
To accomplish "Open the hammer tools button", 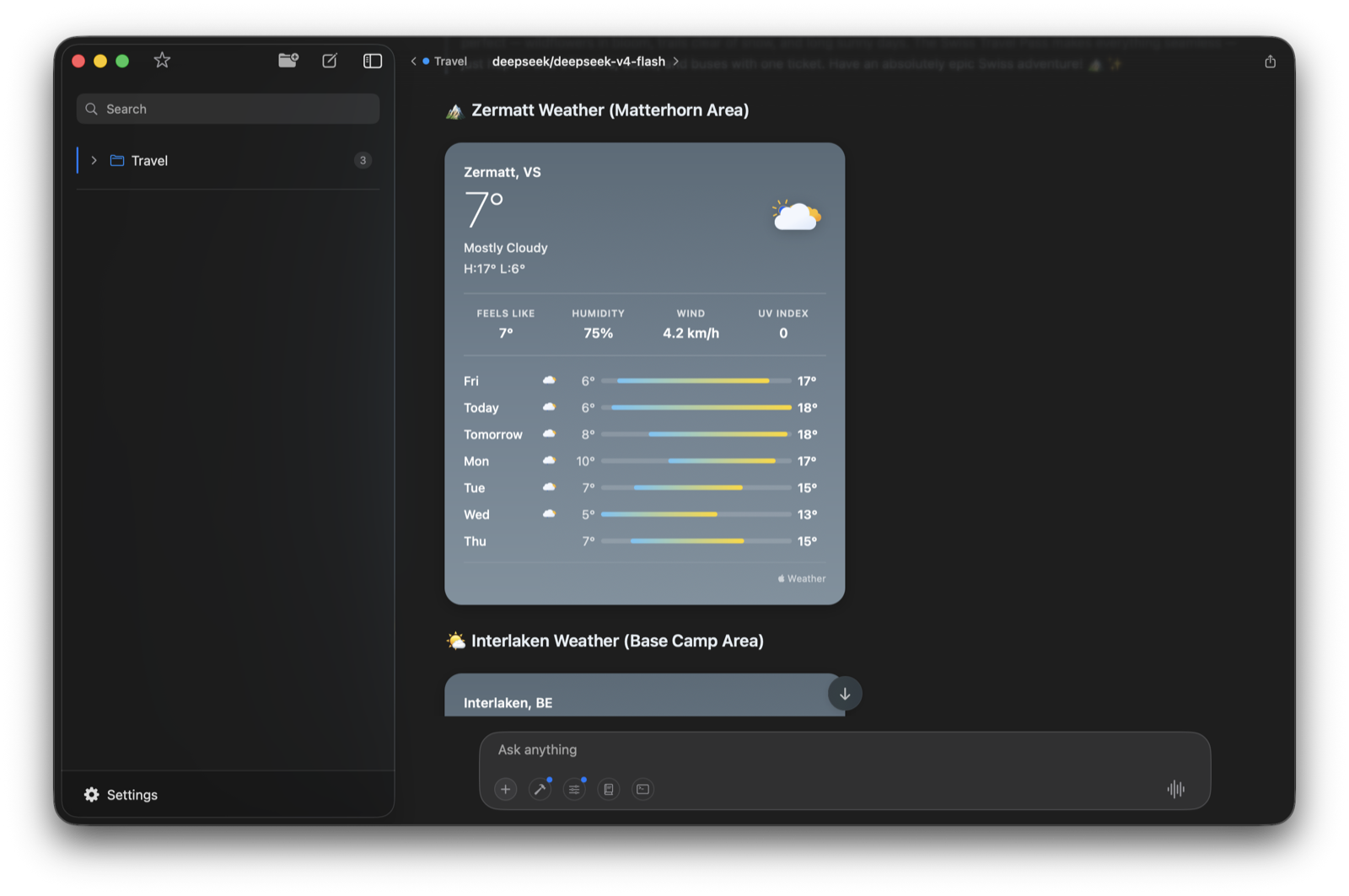I will pos(540,789).
